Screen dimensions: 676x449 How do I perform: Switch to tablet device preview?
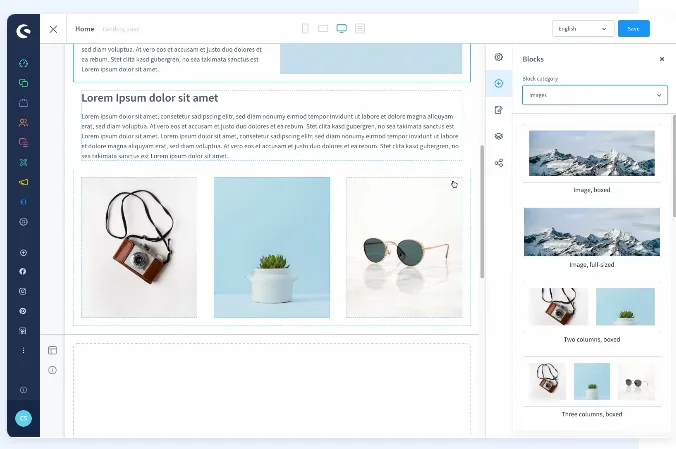323,28
